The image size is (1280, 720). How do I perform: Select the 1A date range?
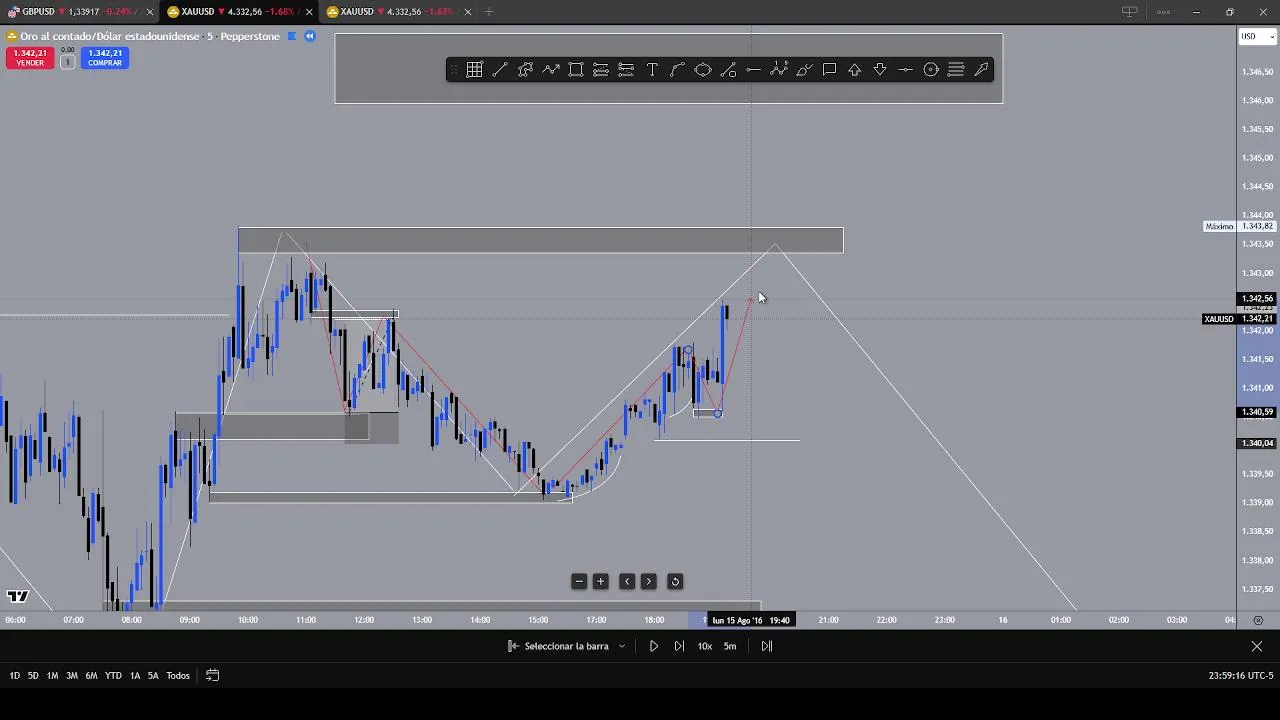tap(135, 676)
